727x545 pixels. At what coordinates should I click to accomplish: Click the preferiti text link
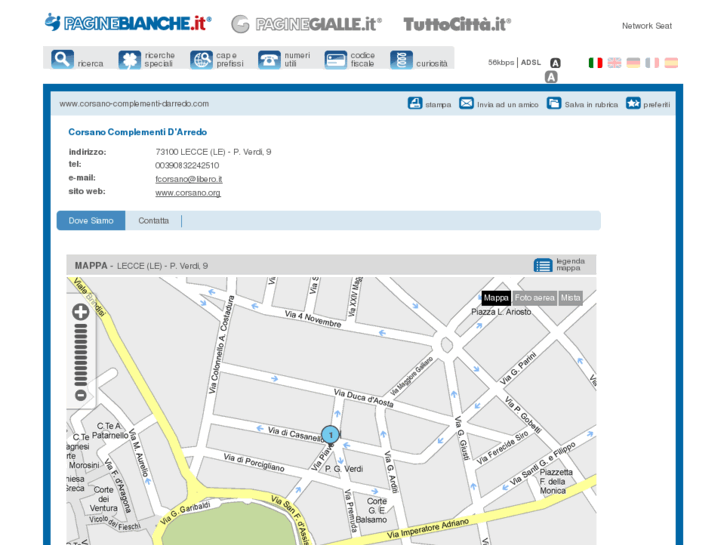coord(657,105)
